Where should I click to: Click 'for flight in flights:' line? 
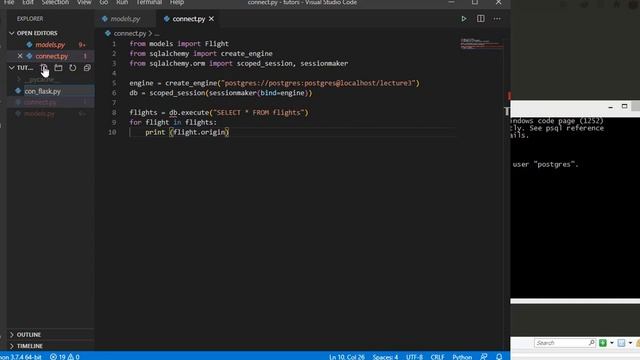tap(173, 122)
